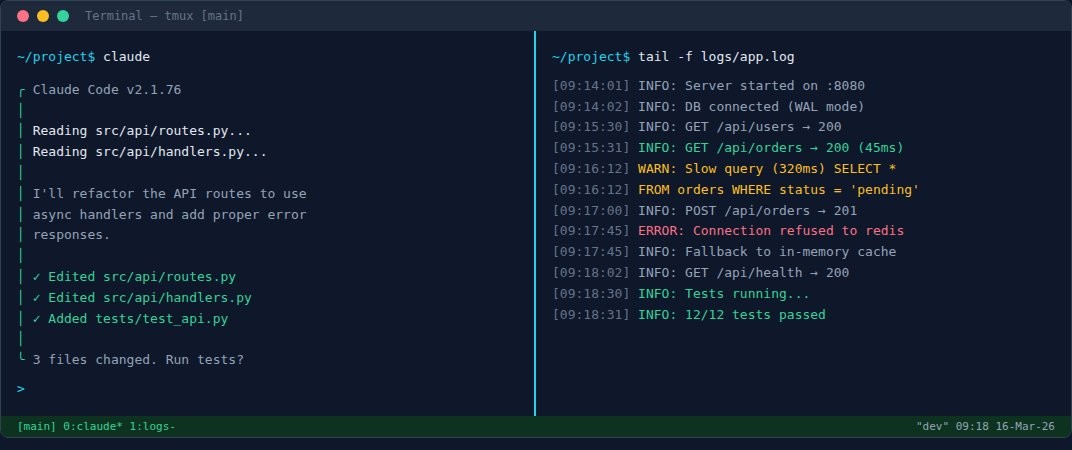This screenshot has width=1072, height=450.
Task: Click the yellow minimize window dot
Action: click(43, 16)
